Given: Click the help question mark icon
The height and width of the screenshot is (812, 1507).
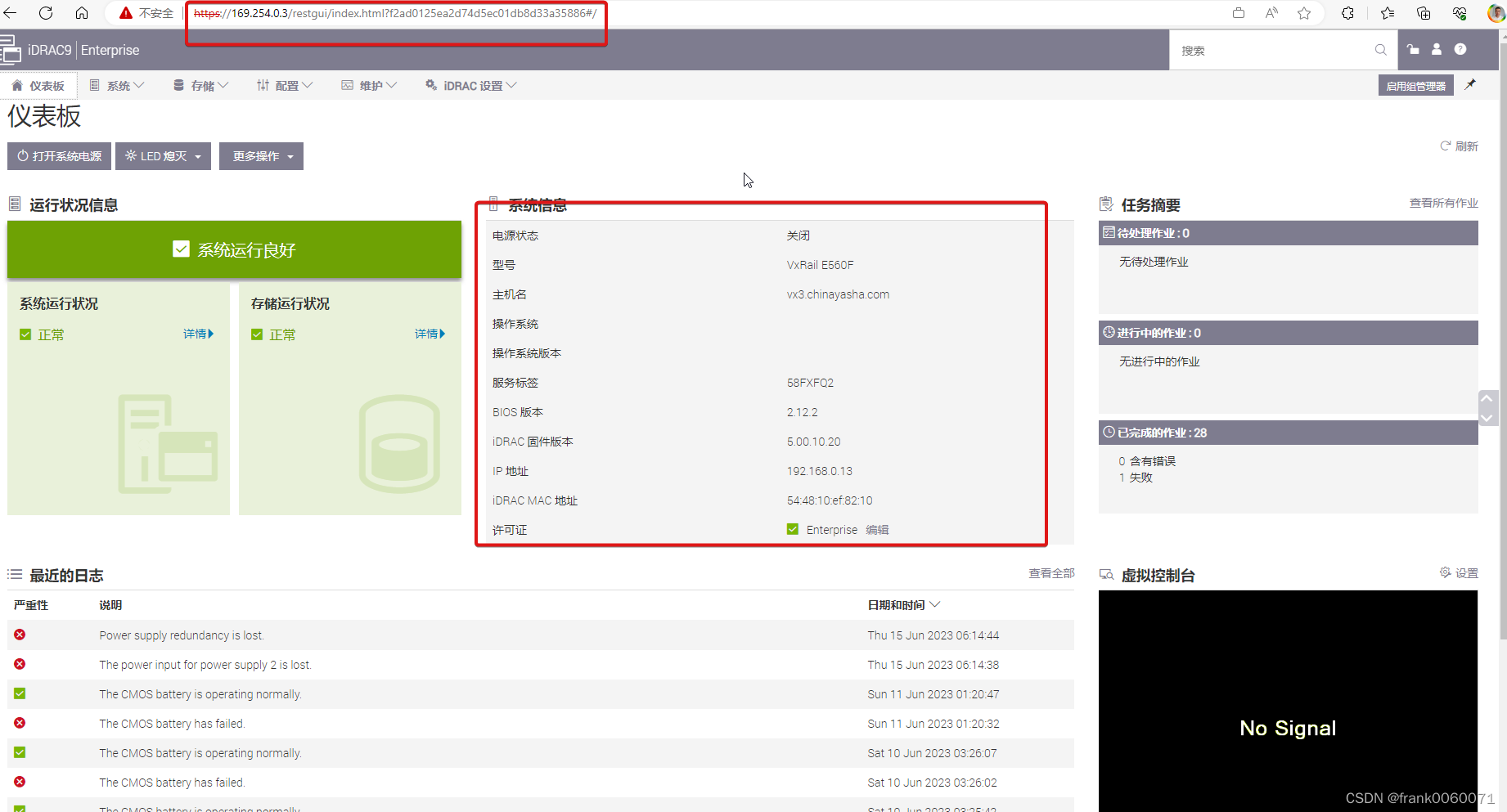Looking at the screenshot, I should tap(1460, 50).
